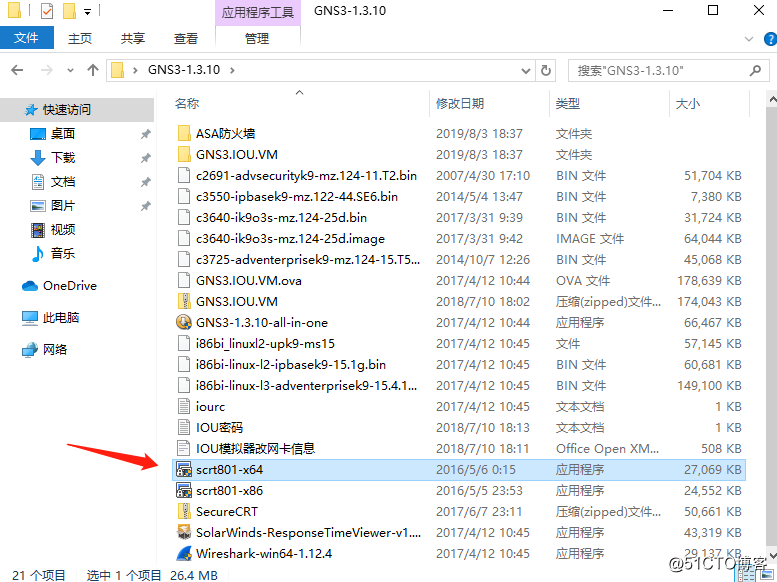The width and height of the screenshot is (777, 582).
Task: Open the 视频 videos icon in sidebar
Action: tap(38, 230)
